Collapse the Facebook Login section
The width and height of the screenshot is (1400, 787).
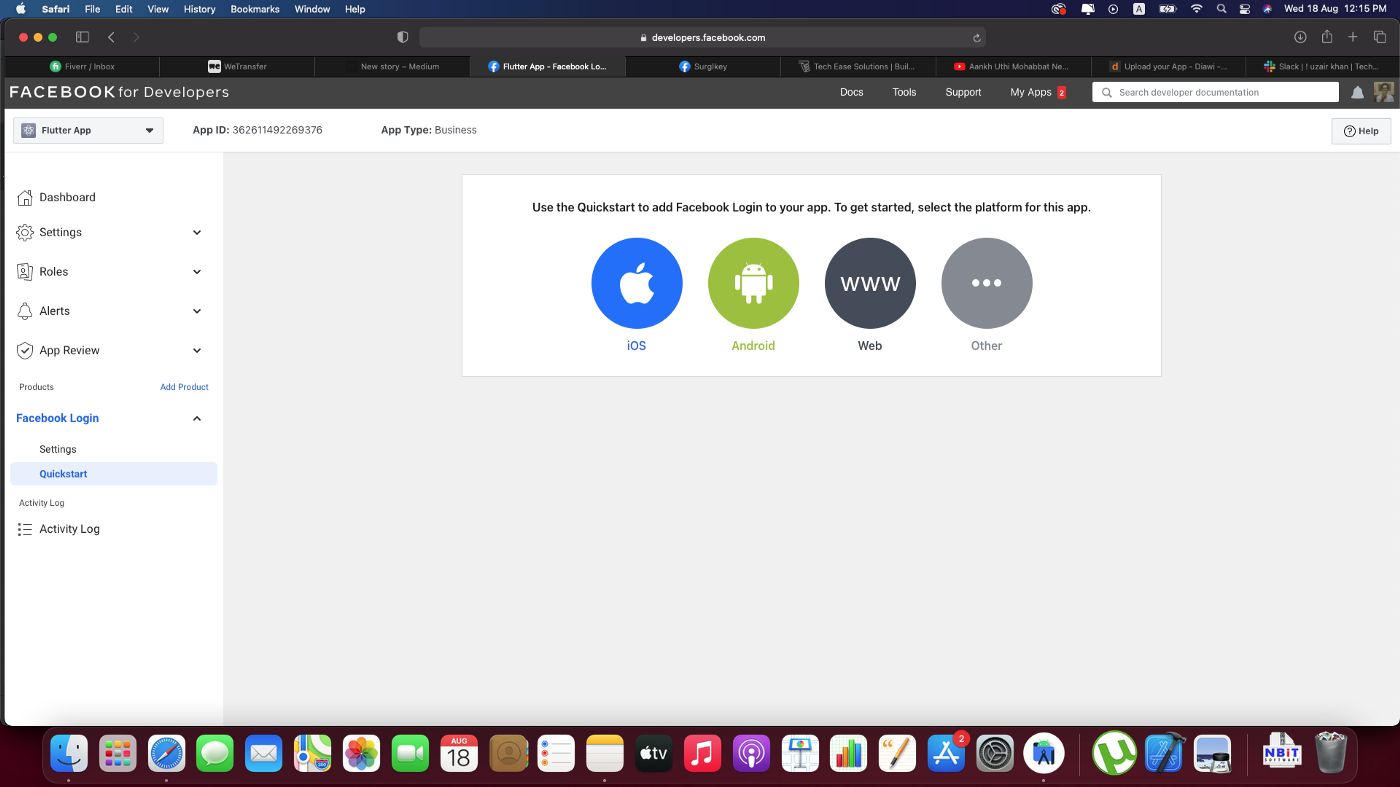pyautogui.click(x=197, y=418)
